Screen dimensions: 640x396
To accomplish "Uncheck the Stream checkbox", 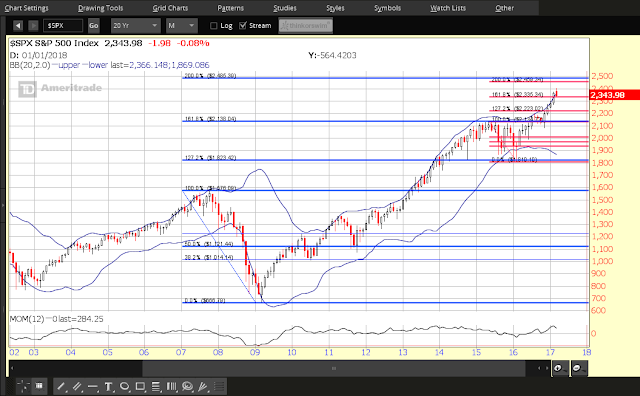I will coord(243,26).
